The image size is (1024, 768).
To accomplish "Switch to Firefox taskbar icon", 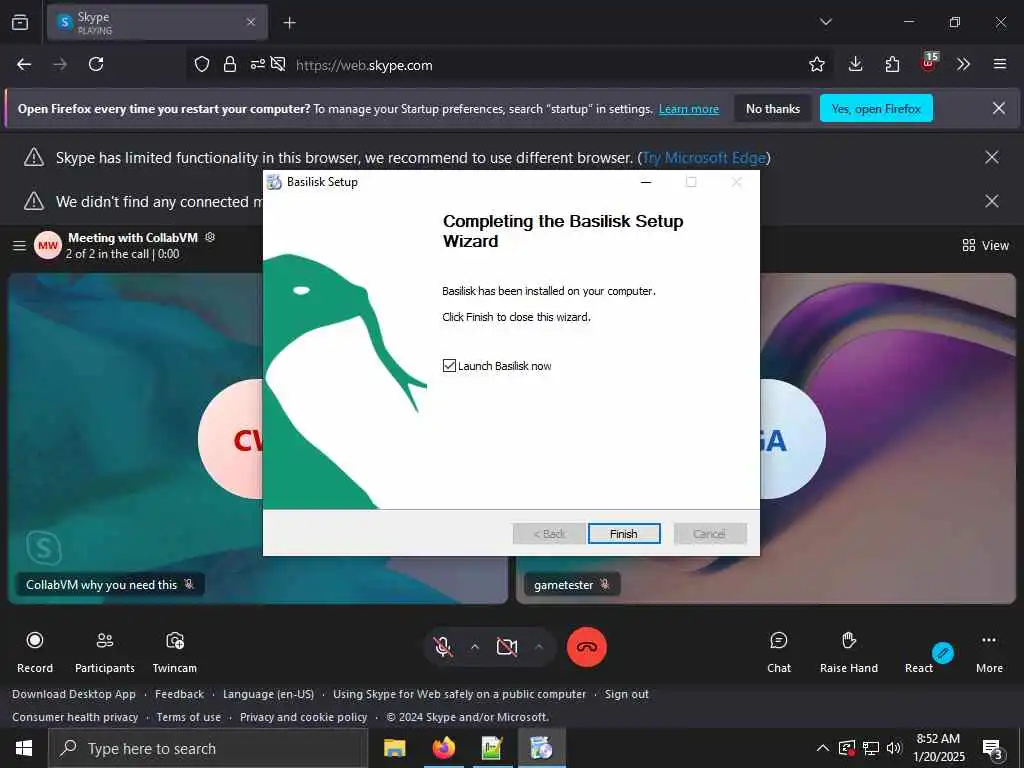I will tap(443, 748).
